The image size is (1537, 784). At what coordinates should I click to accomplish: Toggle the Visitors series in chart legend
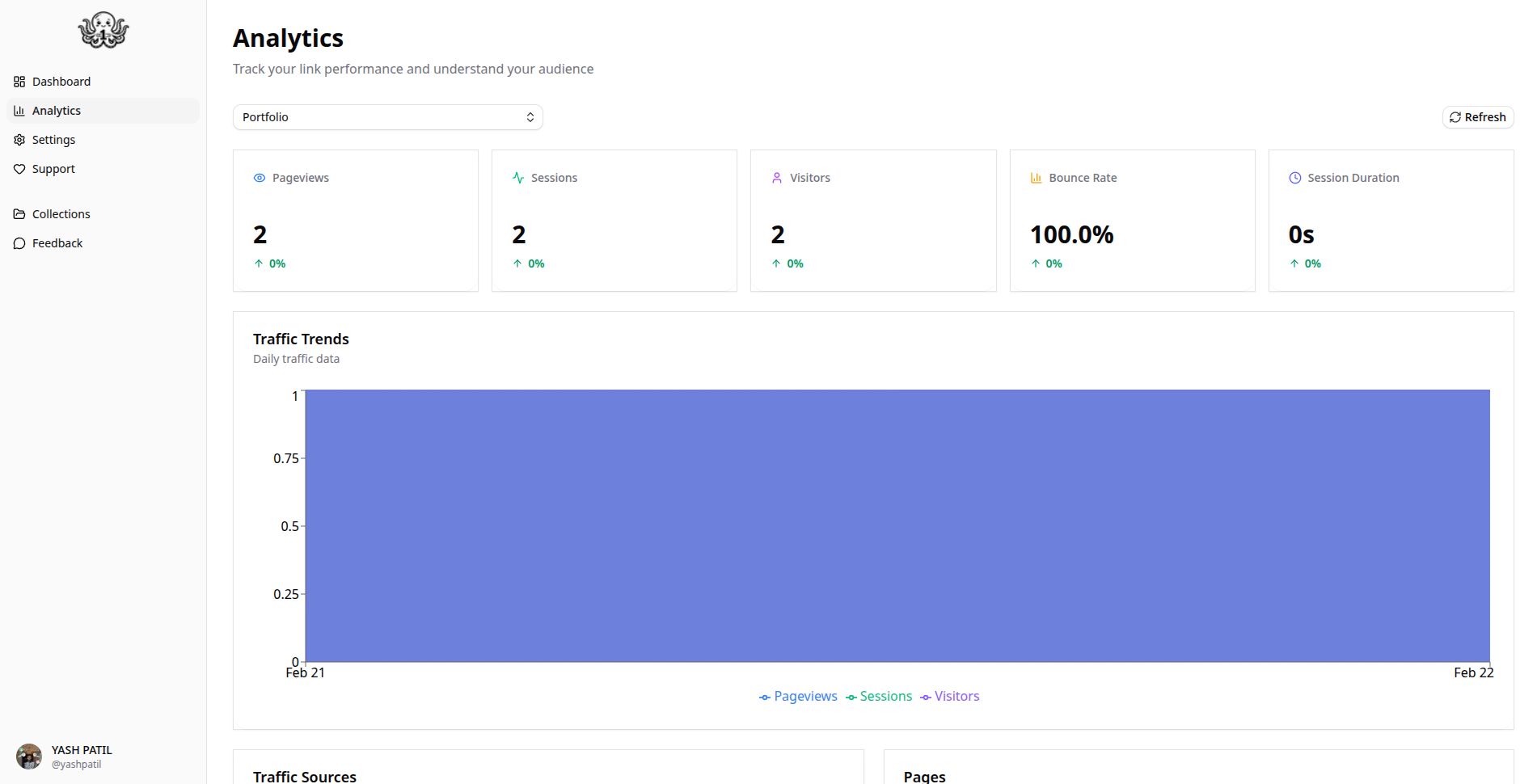pyautogui.click(x=950, y=697)
